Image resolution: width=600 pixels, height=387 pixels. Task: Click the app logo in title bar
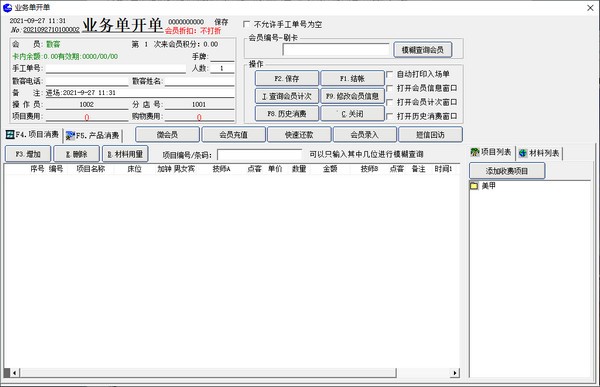7,7
